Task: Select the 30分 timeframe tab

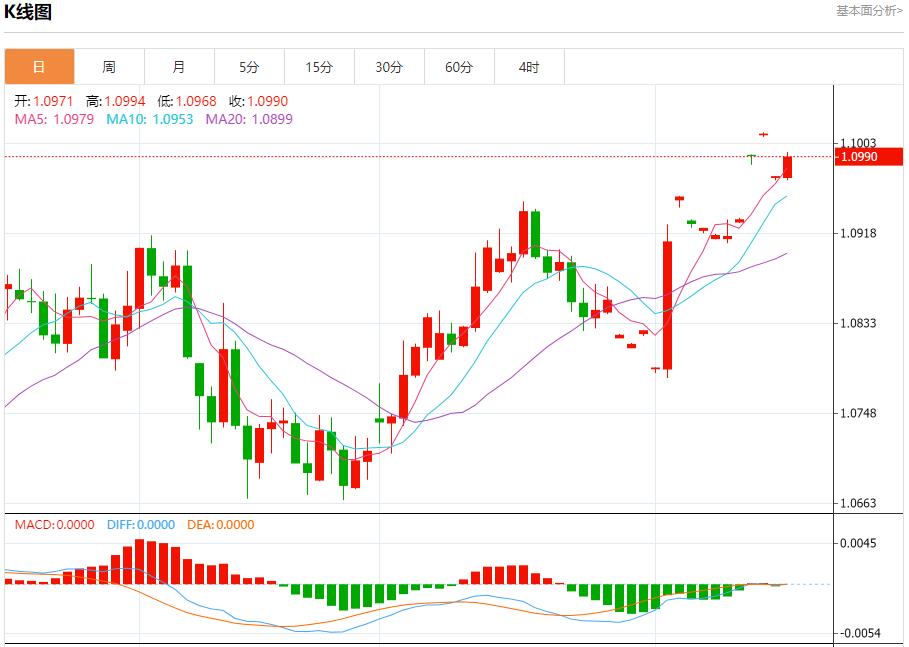Action: pos(389,67)
